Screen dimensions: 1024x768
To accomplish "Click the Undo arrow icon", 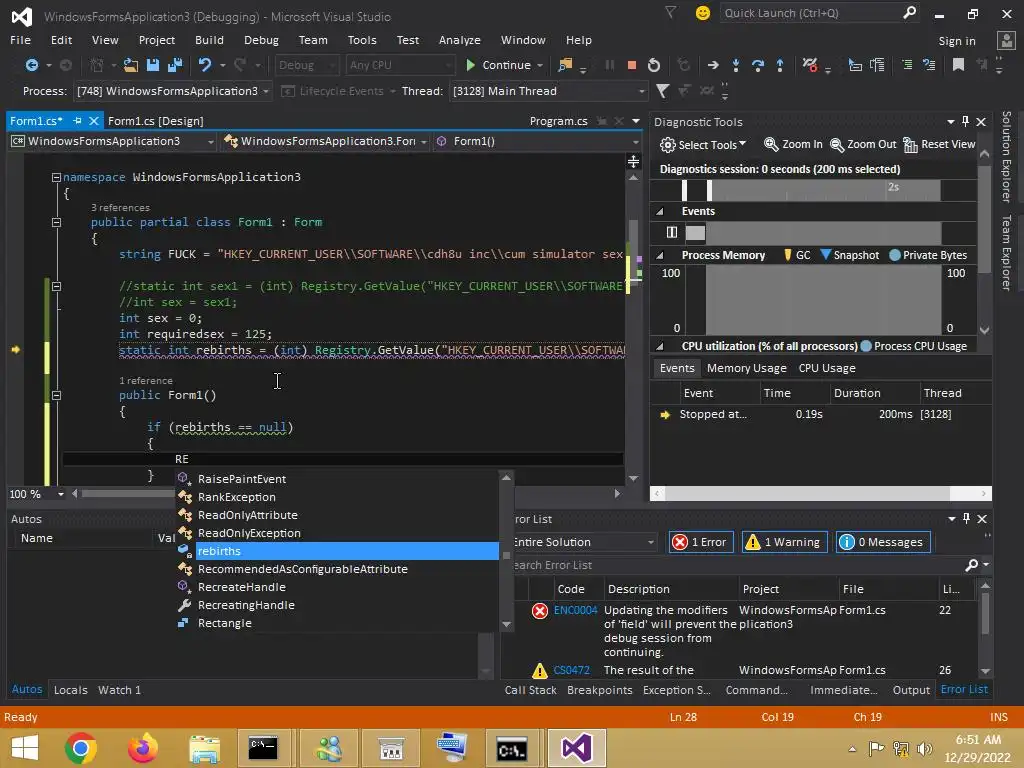I will [205, 65].
